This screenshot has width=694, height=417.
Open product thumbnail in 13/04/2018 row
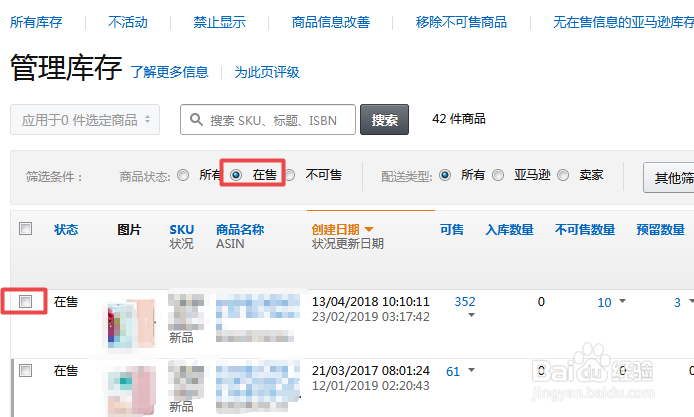tap(131, 324)
